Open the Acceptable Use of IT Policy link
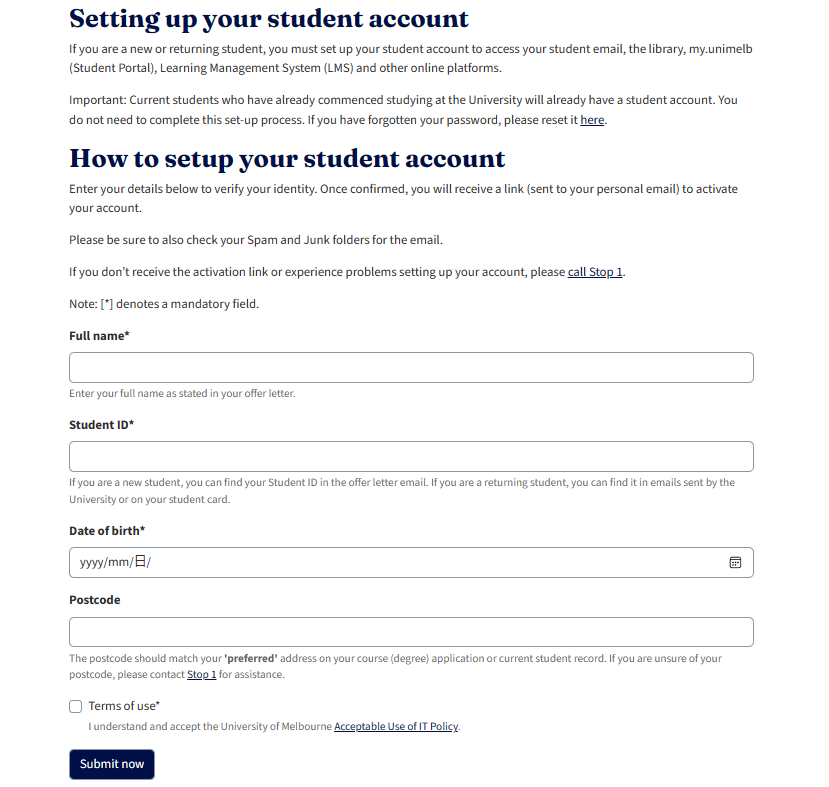829x787 pixels. pyautogui.click(x=396, y=726)
